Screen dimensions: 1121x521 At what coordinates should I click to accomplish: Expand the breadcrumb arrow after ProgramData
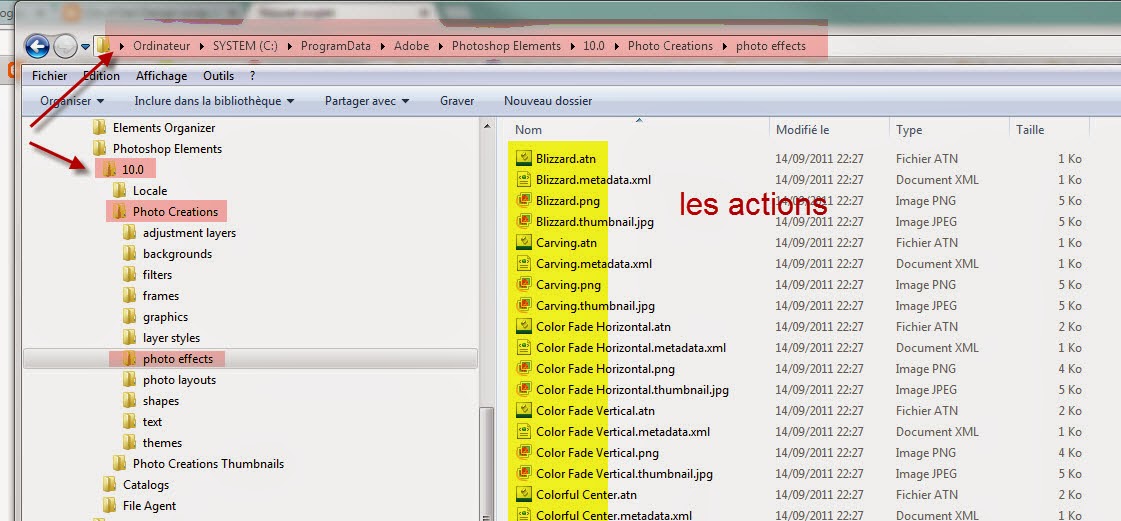(x=382, y=46)
